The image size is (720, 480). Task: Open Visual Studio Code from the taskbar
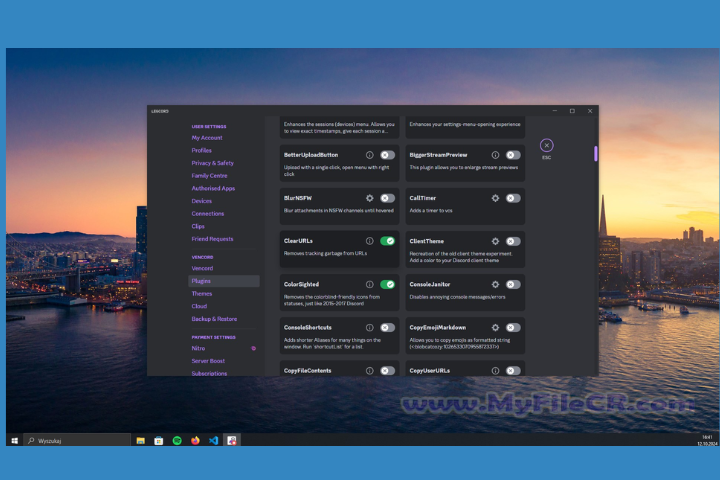214,440
